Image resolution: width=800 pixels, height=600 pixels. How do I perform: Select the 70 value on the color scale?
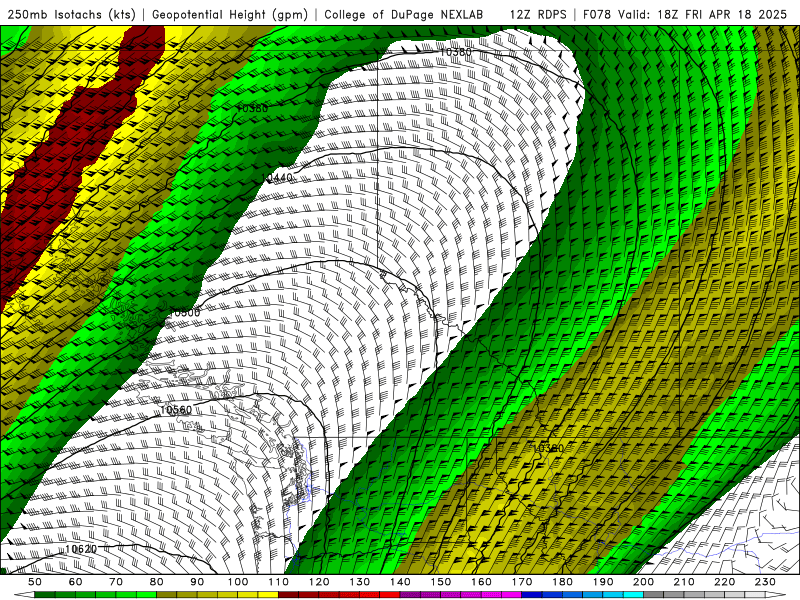[116, 582]
